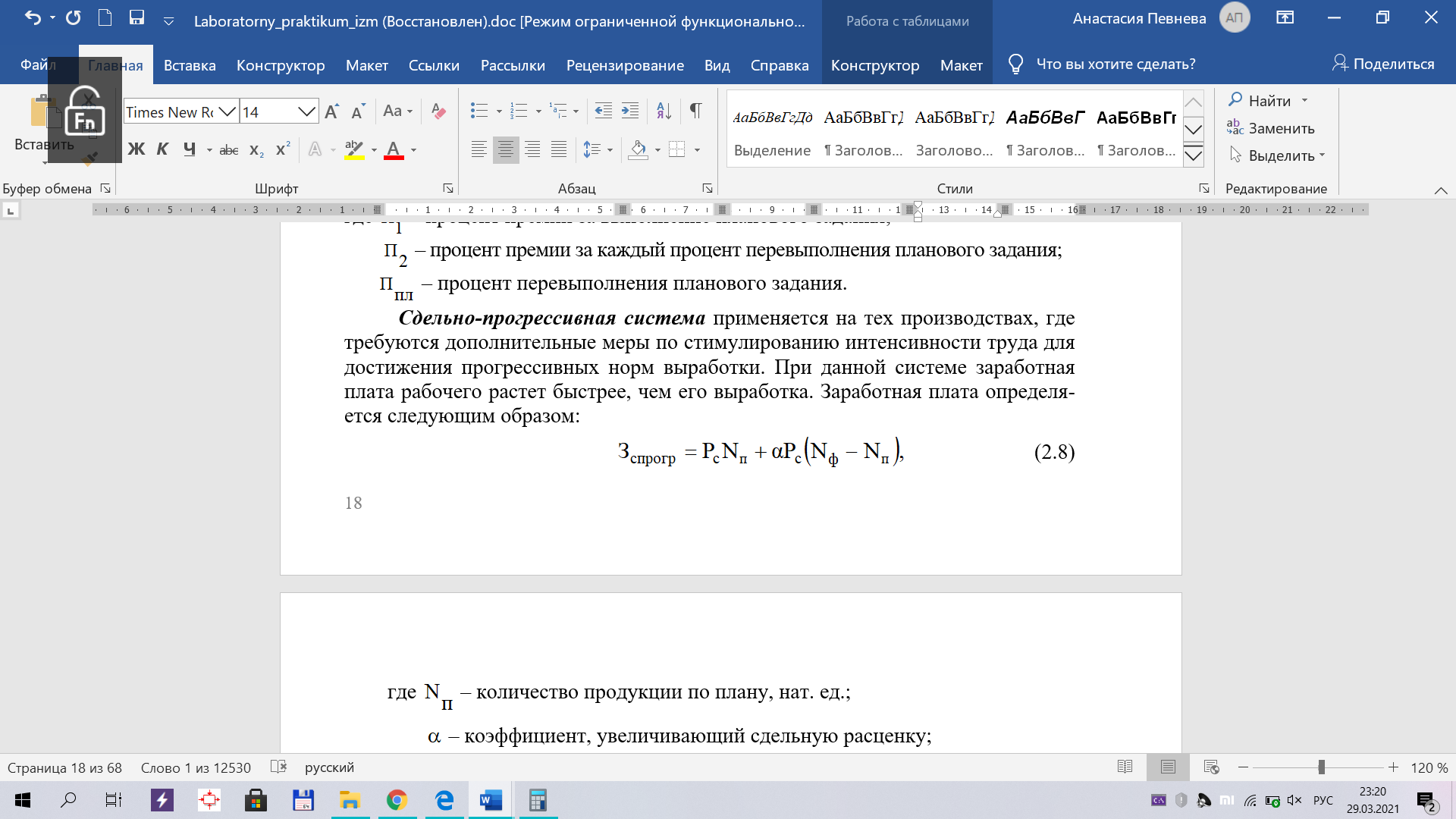Save the document using the floppy icon
Screen dimensions: 1456x819
[136, 17]
